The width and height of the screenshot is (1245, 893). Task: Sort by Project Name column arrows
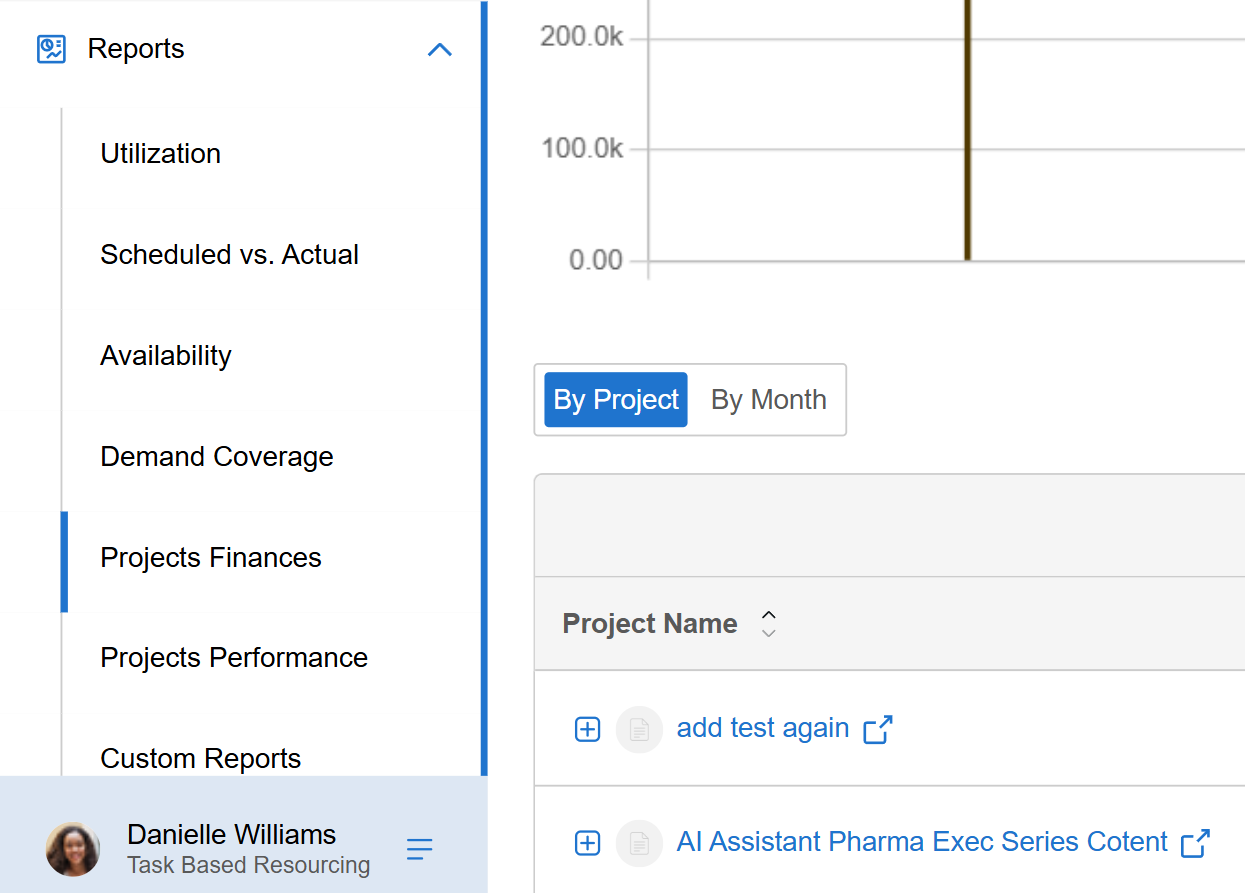[768, 624]
